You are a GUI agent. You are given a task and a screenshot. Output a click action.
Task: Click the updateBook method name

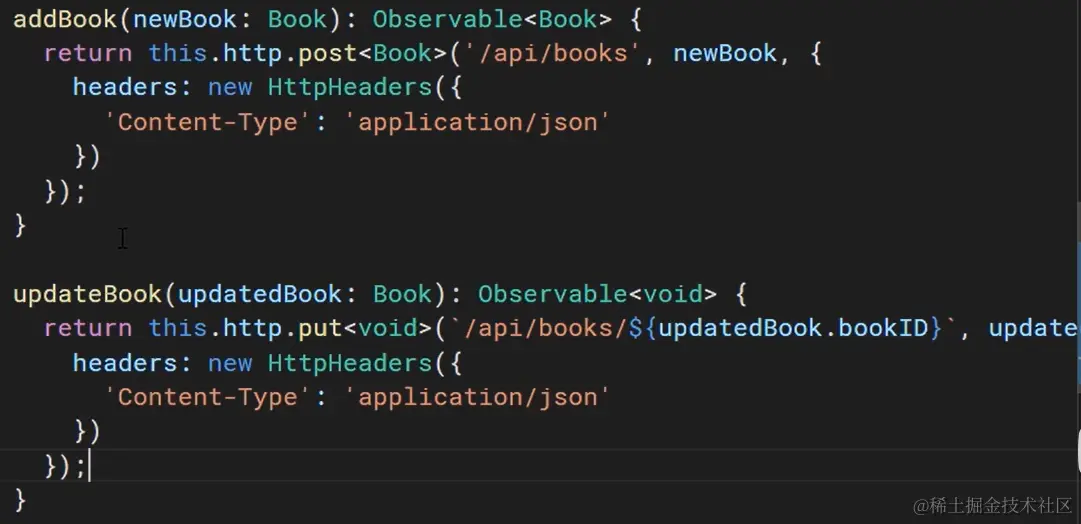[x=88, y=294]
